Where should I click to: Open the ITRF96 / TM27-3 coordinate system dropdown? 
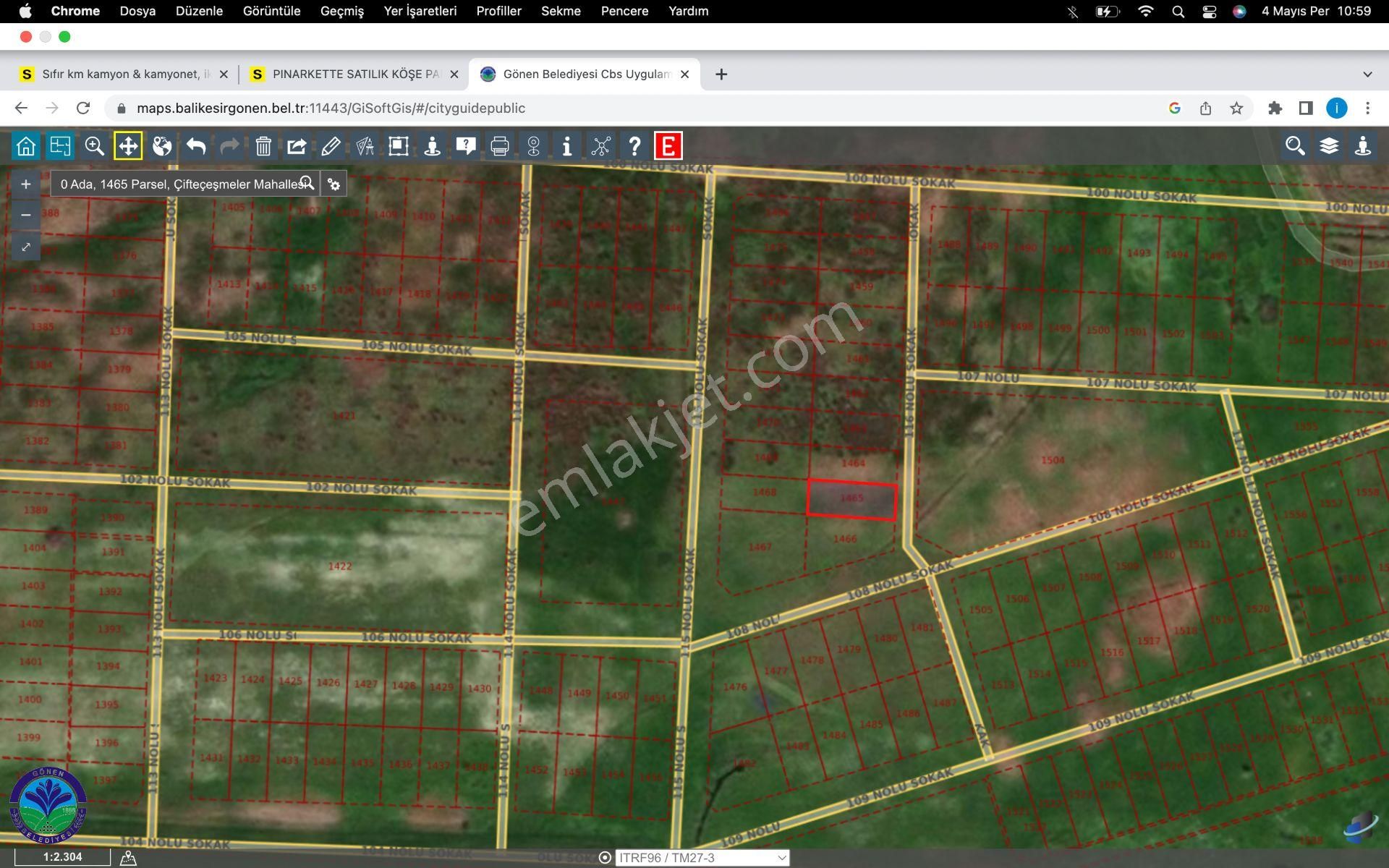pos(702,858)
